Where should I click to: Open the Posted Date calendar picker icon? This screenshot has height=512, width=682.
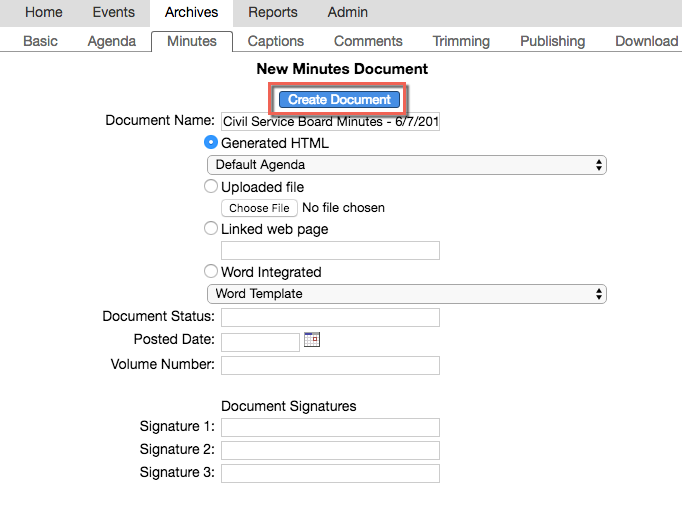[x=312, y=340]
